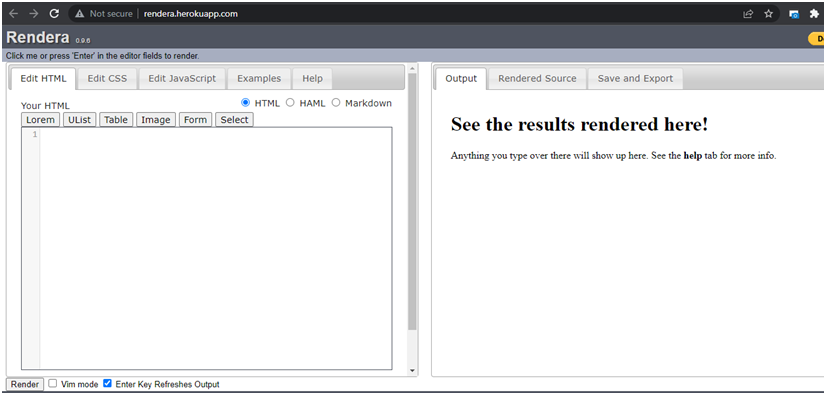Image resolution: width=826 pixels, height=395 pixels.
Task: Click inside the HTML code editor
Action: click(215, 248)
